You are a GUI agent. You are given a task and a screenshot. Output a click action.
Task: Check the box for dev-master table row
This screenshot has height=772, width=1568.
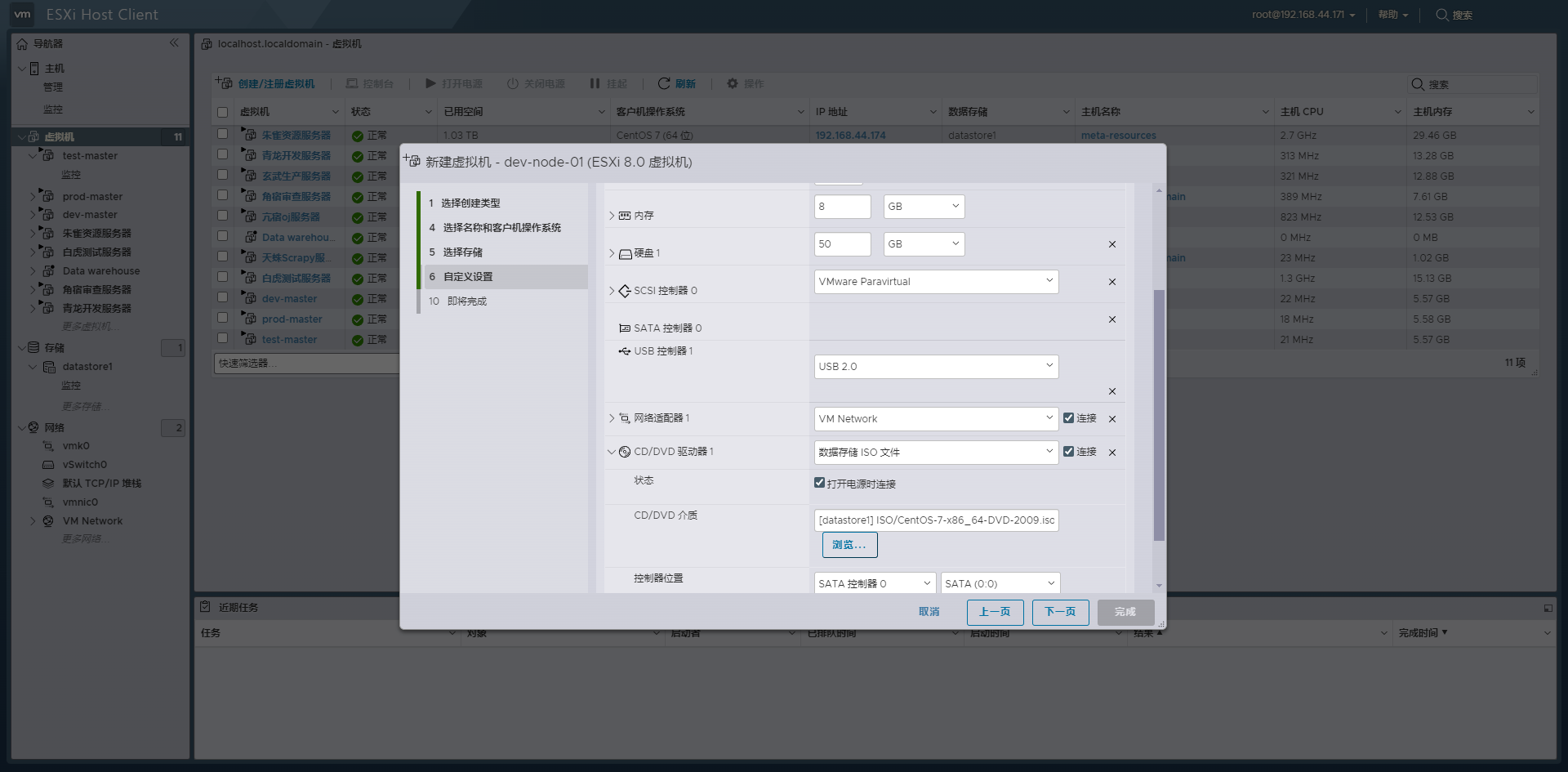[x=222, y=297]
